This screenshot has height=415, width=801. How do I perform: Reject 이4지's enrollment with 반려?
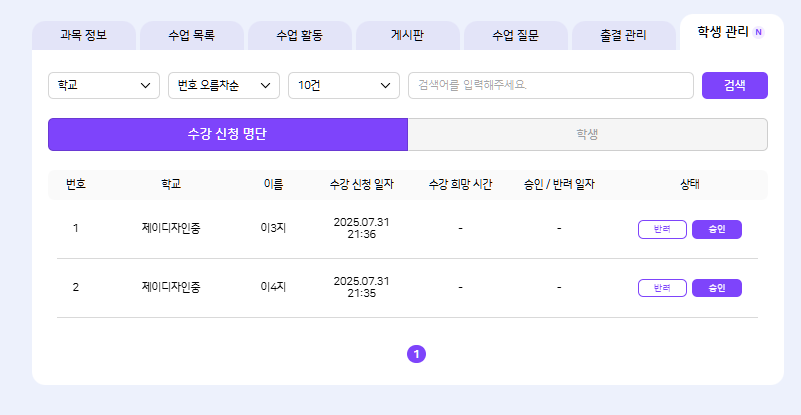coord(662,288)
